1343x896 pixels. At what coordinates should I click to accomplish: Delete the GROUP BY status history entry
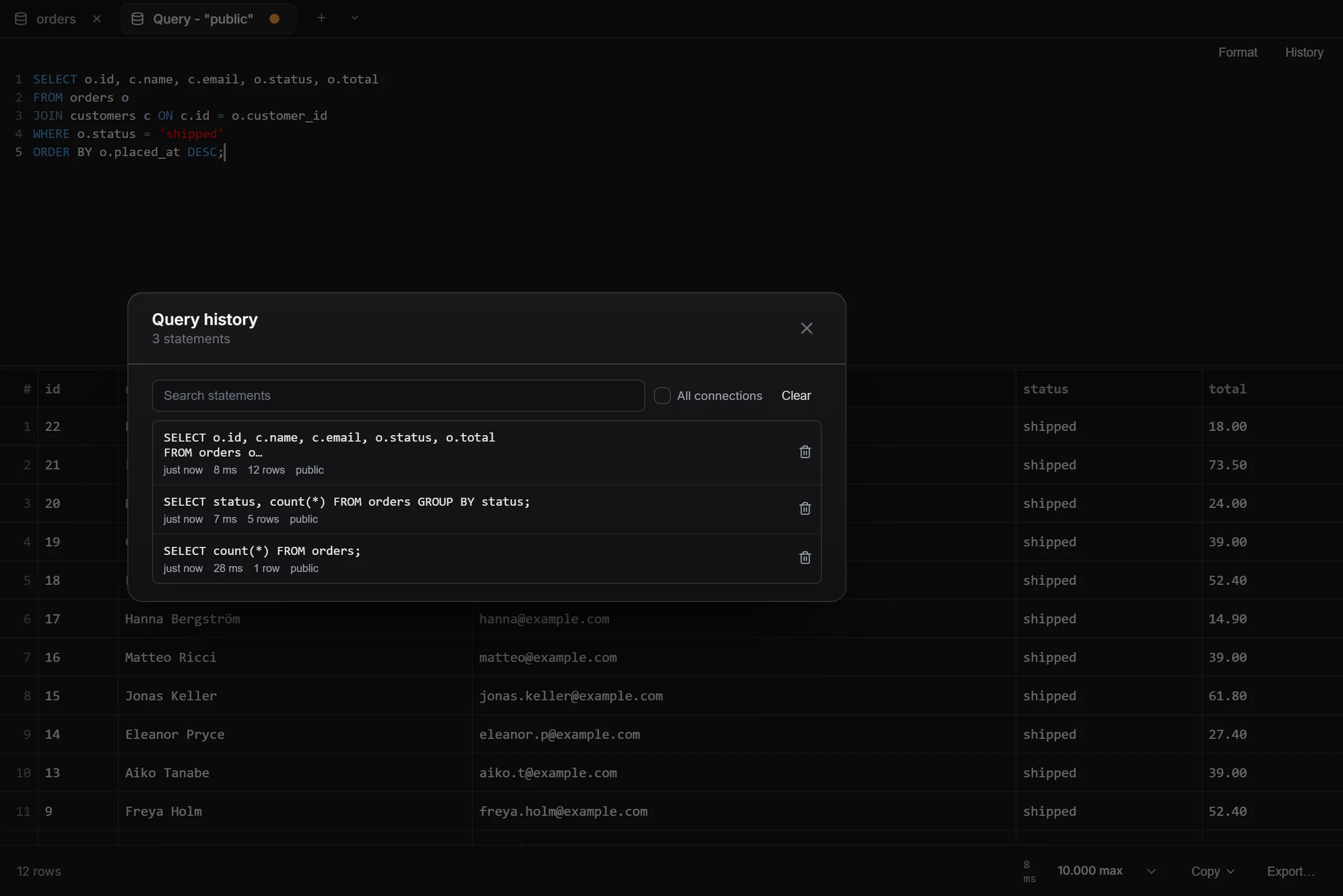tap(805, 508)
